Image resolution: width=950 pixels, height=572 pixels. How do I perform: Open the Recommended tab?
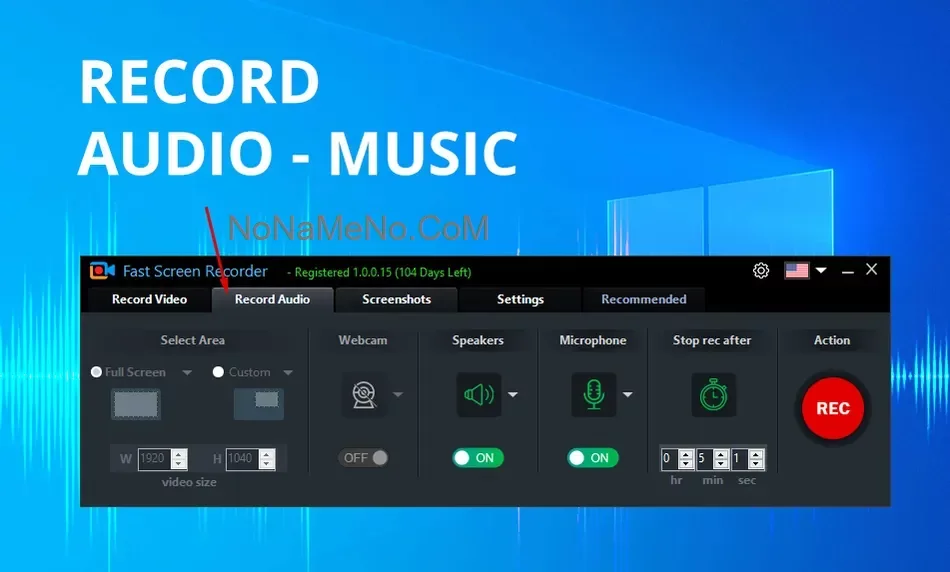point(643,299)
